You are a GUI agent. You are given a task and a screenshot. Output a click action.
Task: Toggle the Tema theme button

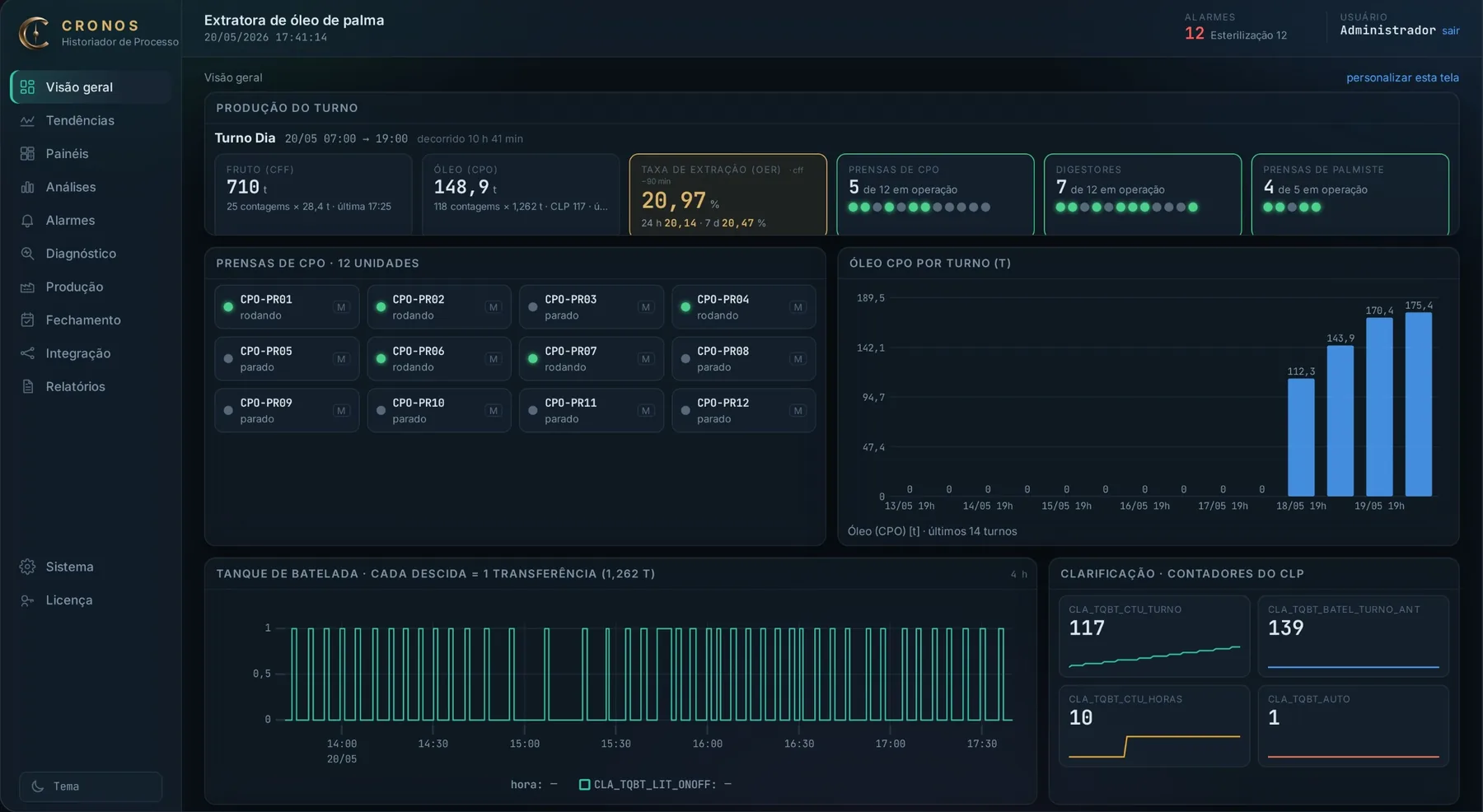coord(91,786)
